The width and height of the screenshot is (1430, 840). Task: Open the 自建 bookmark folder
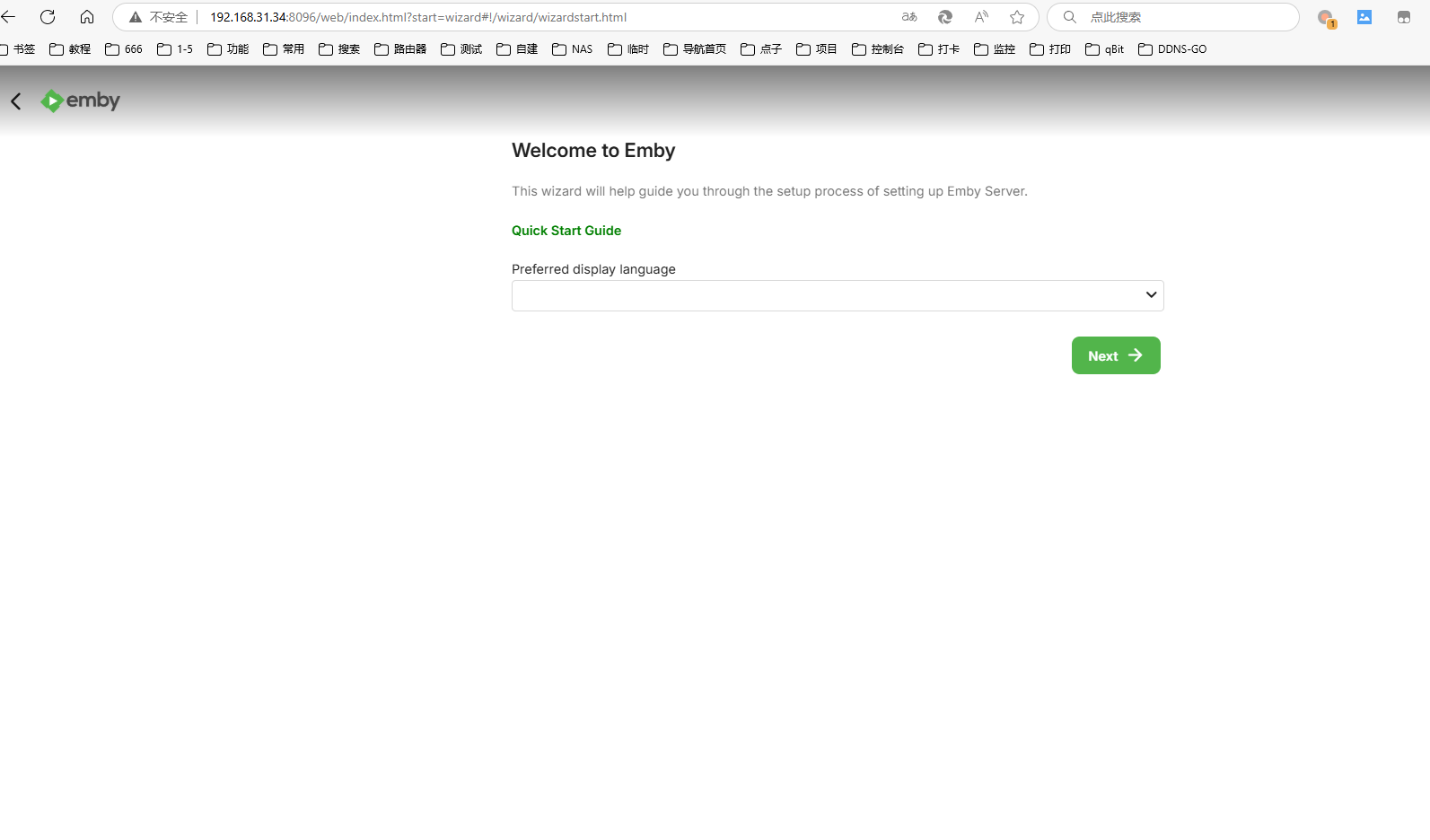(x=517, y=49)
